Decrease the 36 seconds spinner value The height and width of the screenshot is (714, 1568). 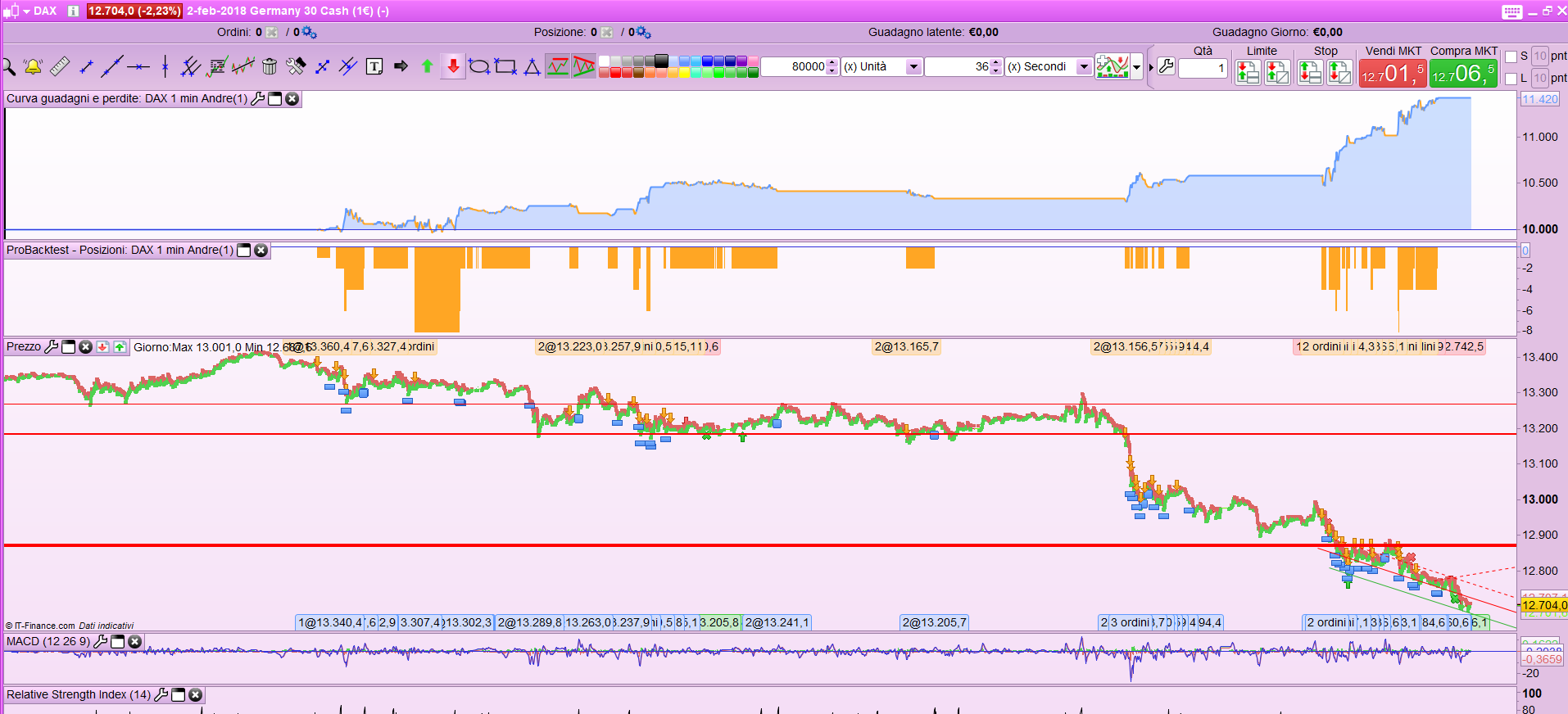pos(996,71)
